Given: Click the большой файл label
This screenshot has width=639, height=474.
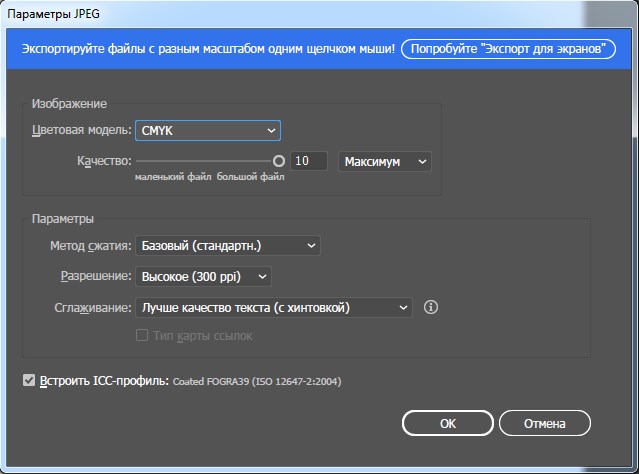Looking at the screenshot, I should click(251, 177).
